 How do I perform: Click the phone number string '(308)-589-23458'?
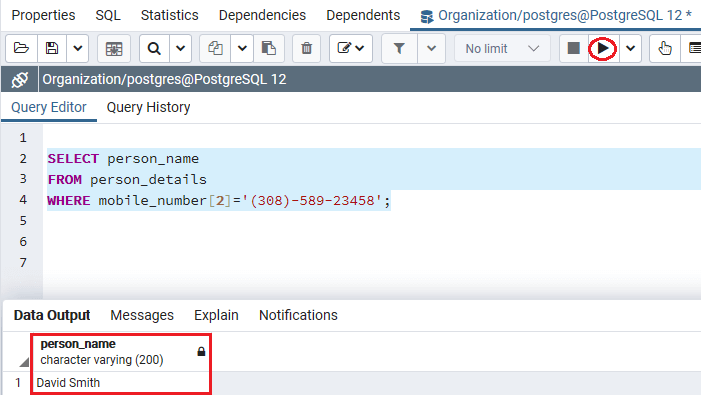point(312,201)
